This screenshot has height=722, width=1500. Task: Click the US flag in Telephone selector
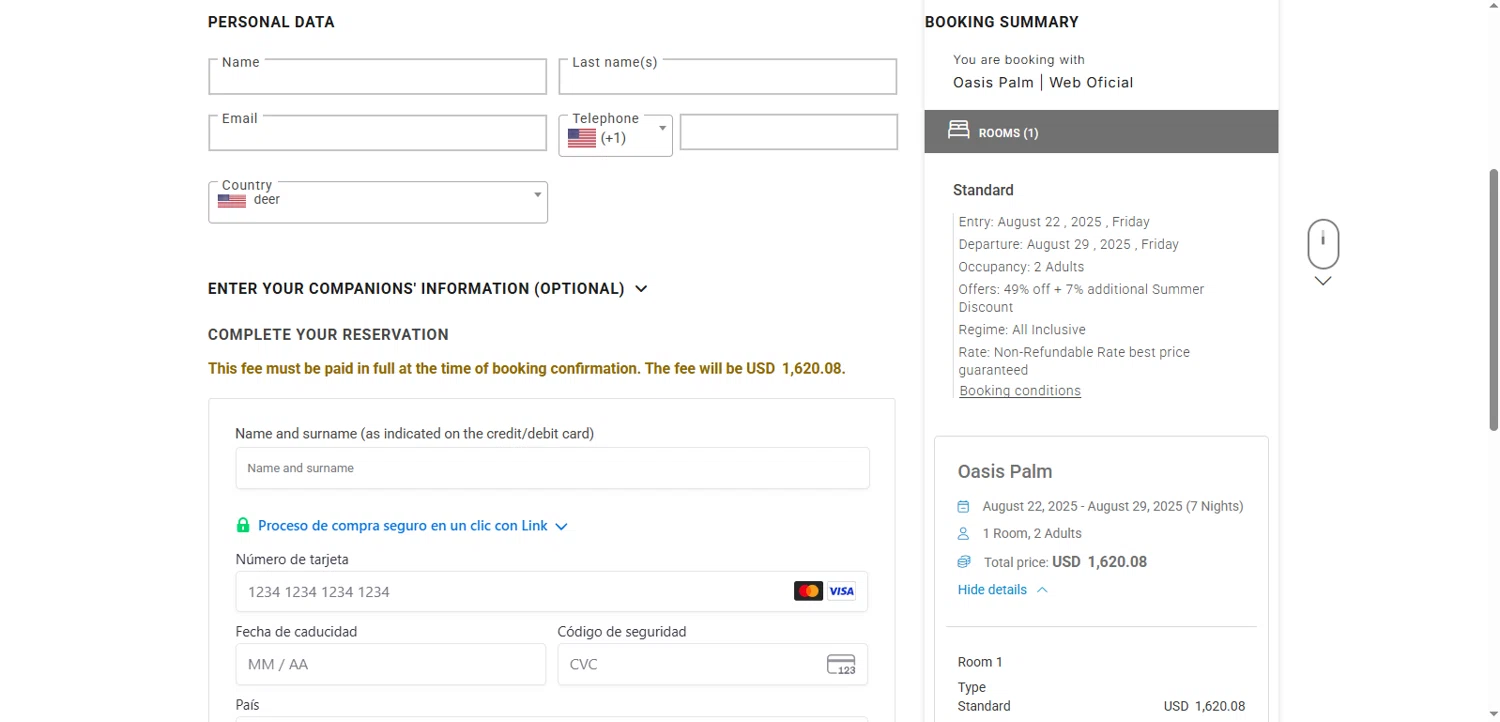click(582, 138)
